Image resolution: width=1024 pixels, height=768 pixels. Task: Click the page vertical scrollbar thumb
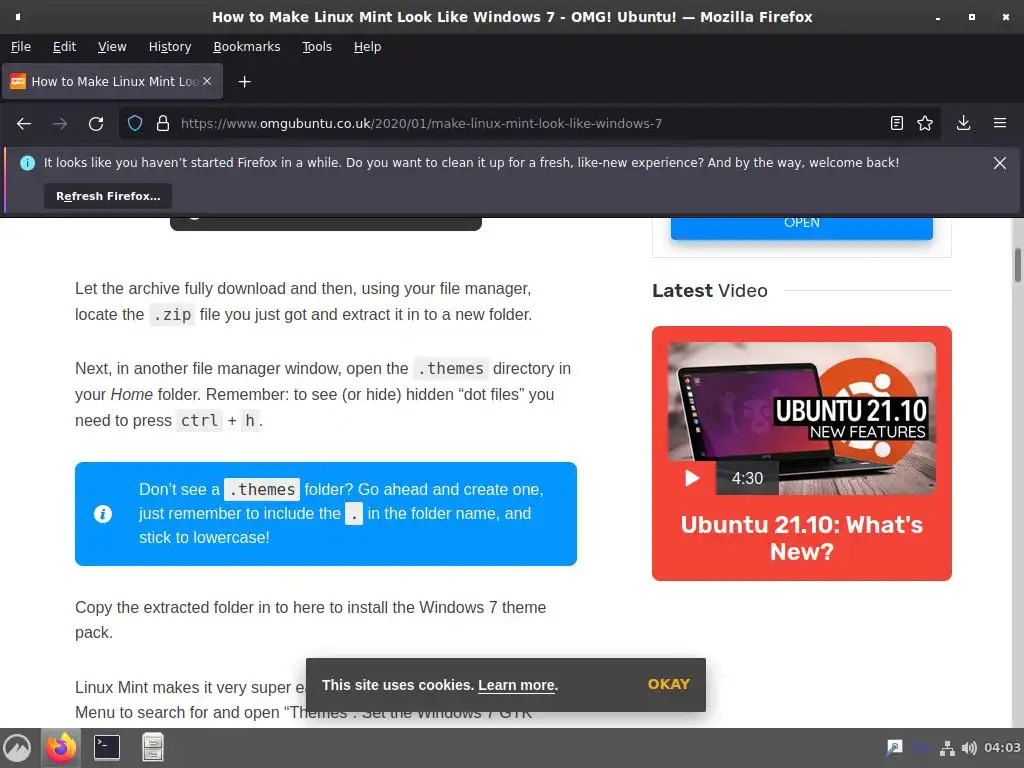(1017, 264)
